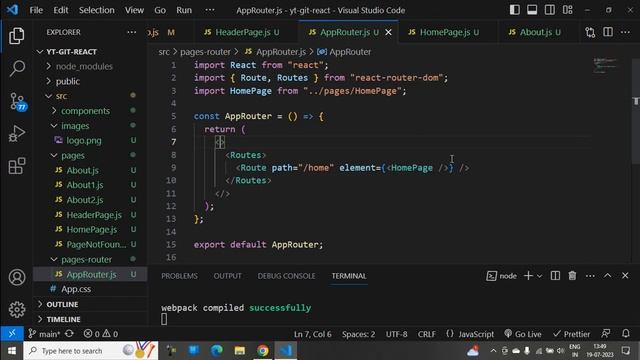This screenshot has height=360, width=640.
Task: Open the Extensions view
Action: coord(16,166)
